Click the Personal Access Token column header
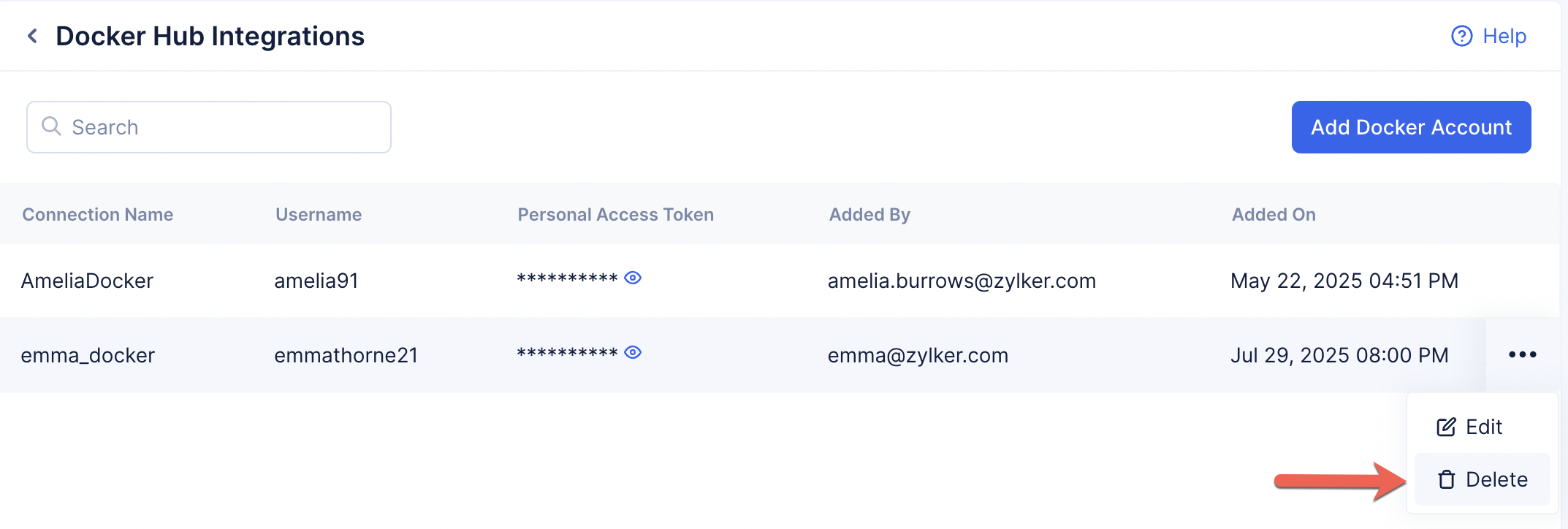Viewport: 1568px width, 529px height. (x=615, y=215)
